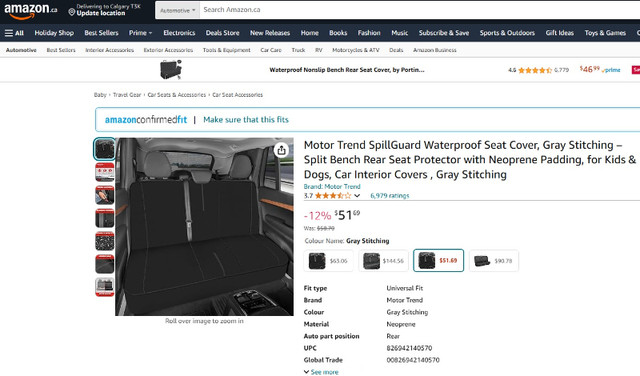The image size is (640, 376).
Task: Click the amazonconfirmedfit logo
Action: [x=146, y=120]
